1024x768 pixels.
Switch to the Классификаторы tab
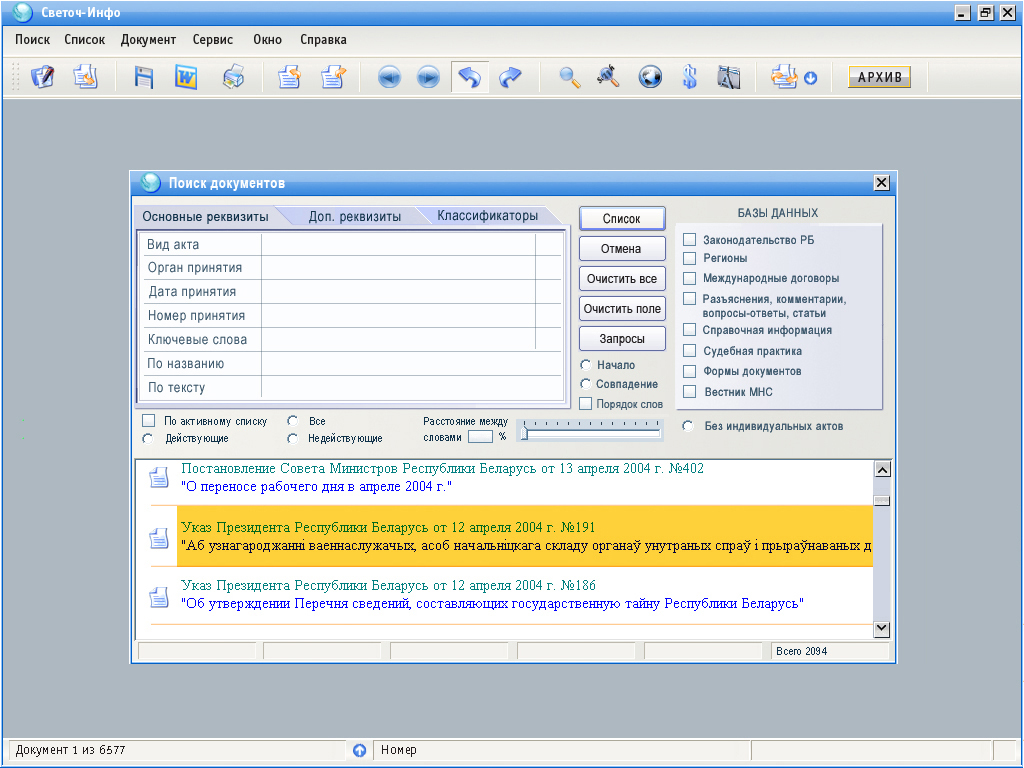487,216
